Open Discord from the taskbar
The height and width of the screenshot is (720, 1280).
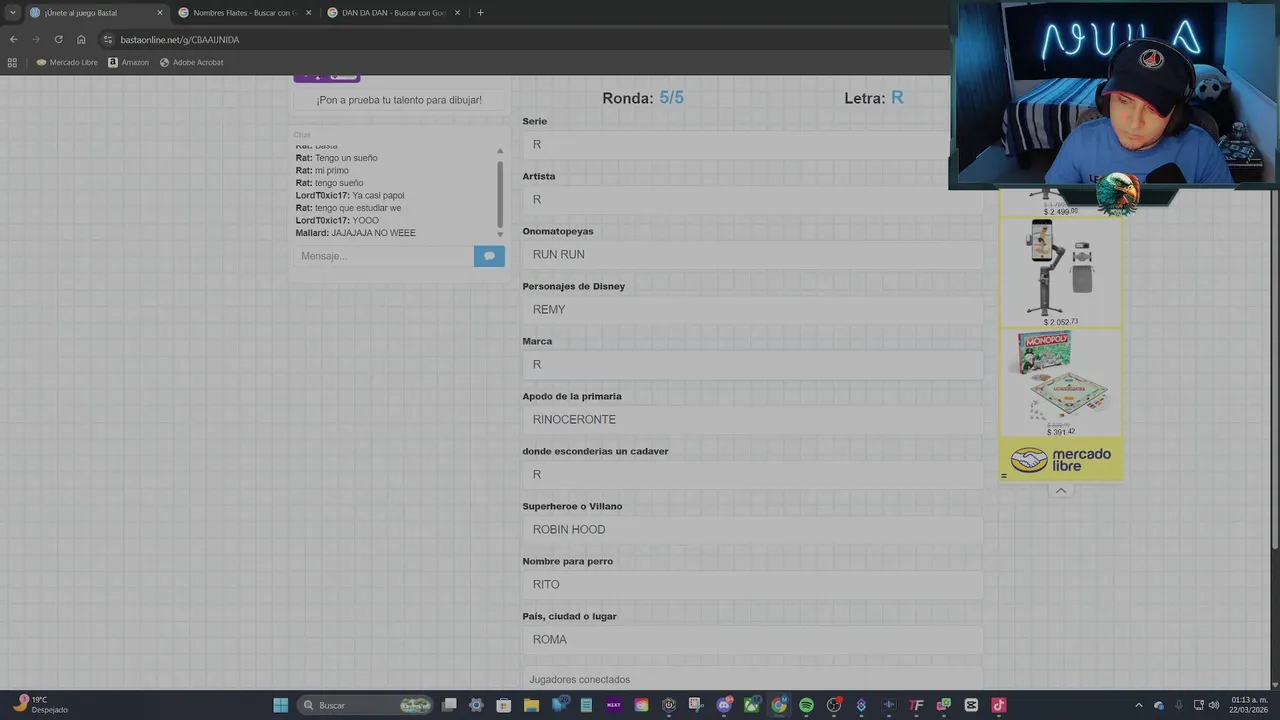[x=724, y=705]
